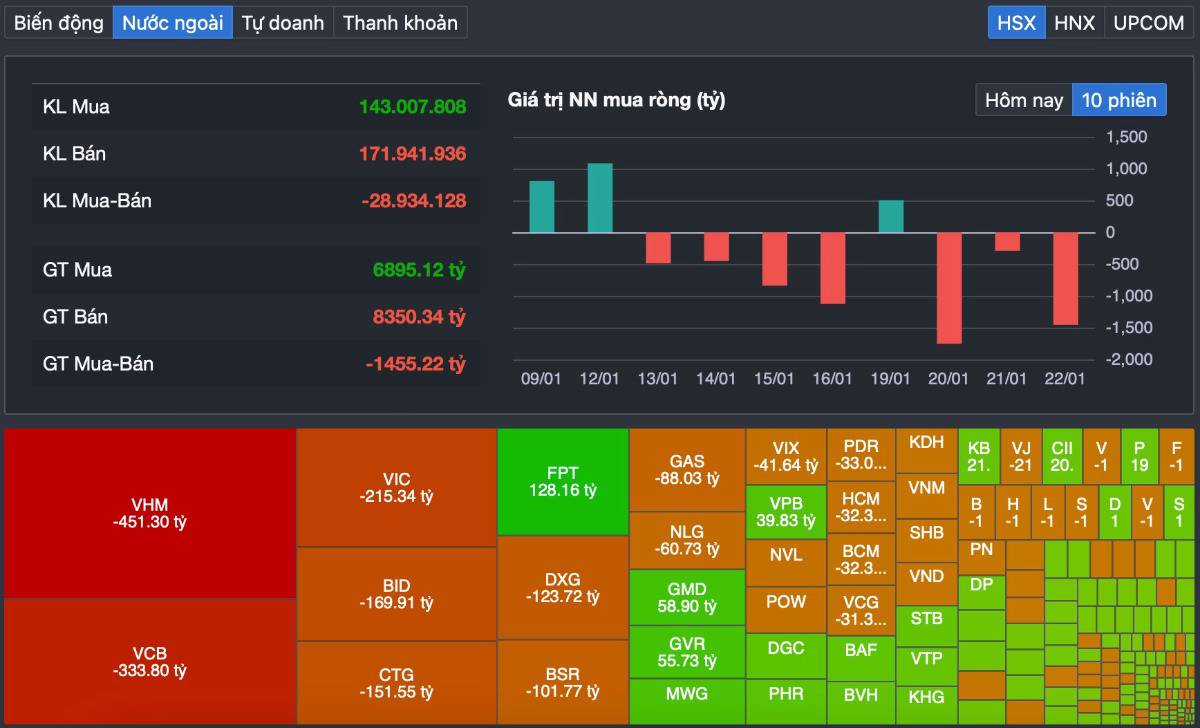Click the 19/01 green bar in chart
This screenshot has height=728, width=1200.
coord(891,217)
